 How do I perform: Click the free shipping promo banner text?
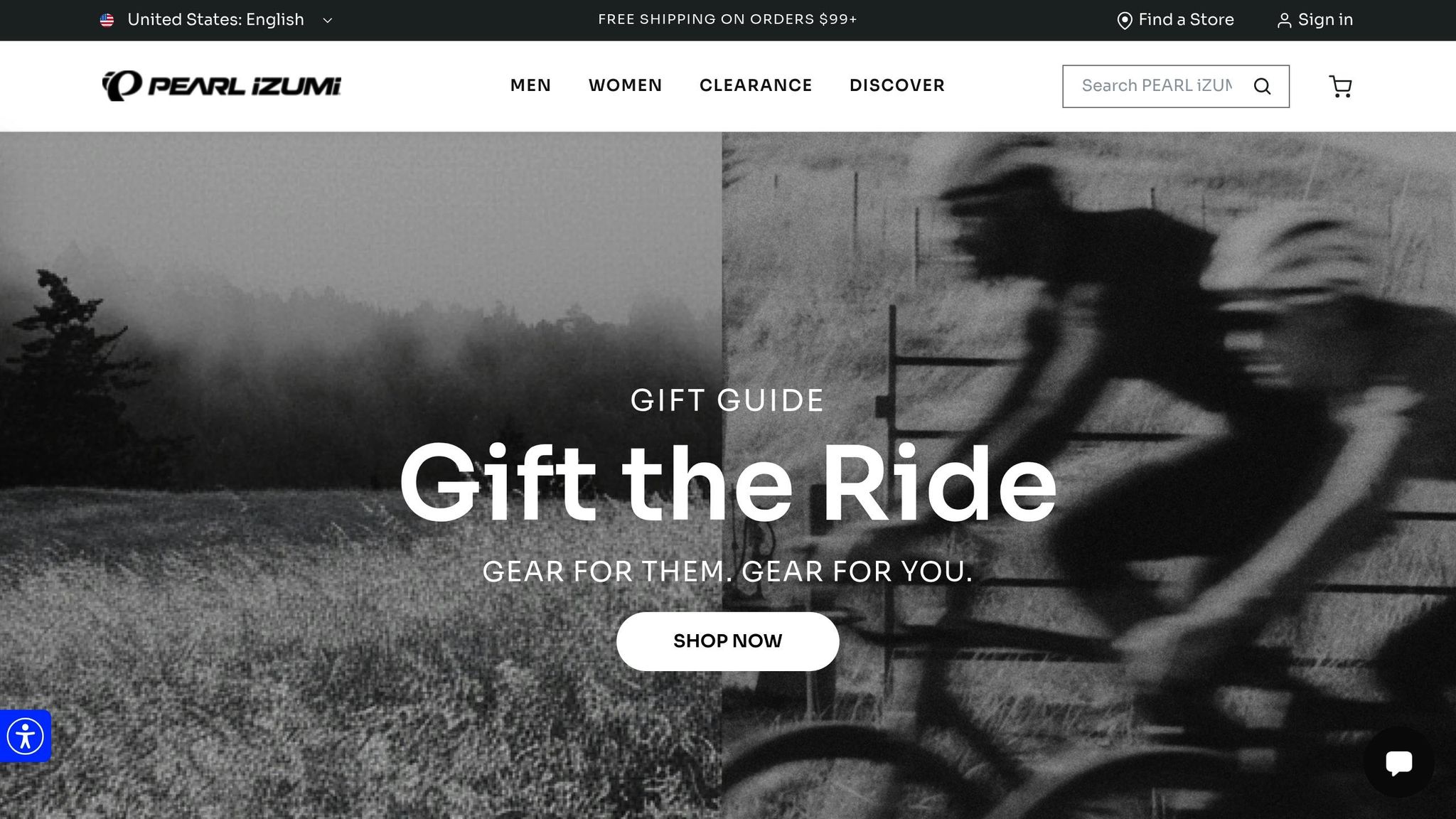pos(727,20)
